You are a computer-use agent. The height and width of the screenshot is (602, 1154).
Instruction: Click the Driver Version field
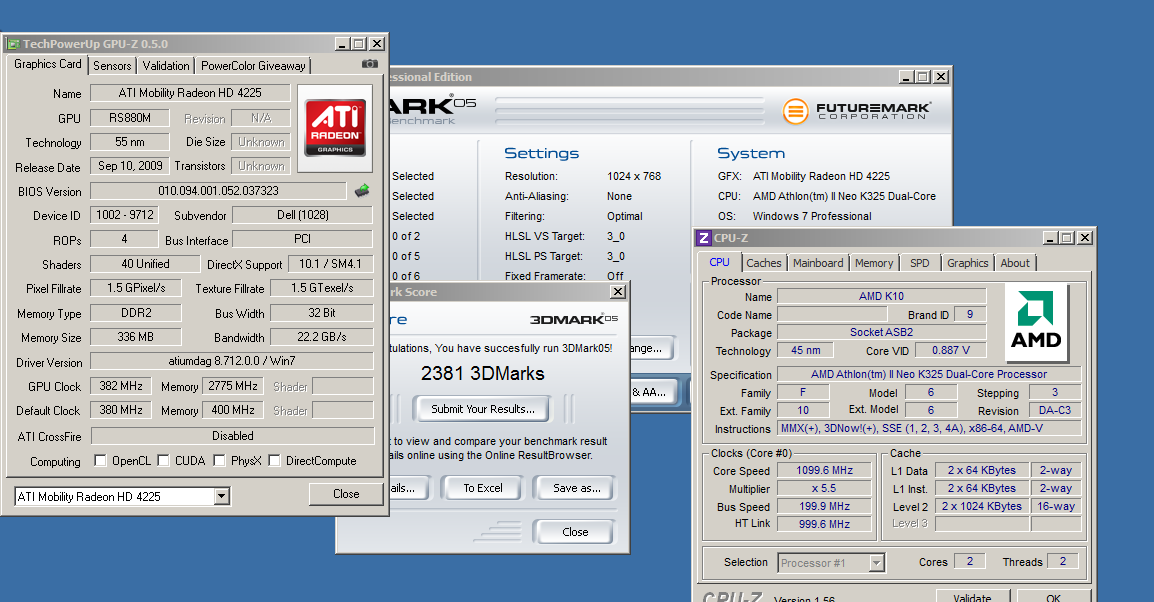click(x=232, y=361)
